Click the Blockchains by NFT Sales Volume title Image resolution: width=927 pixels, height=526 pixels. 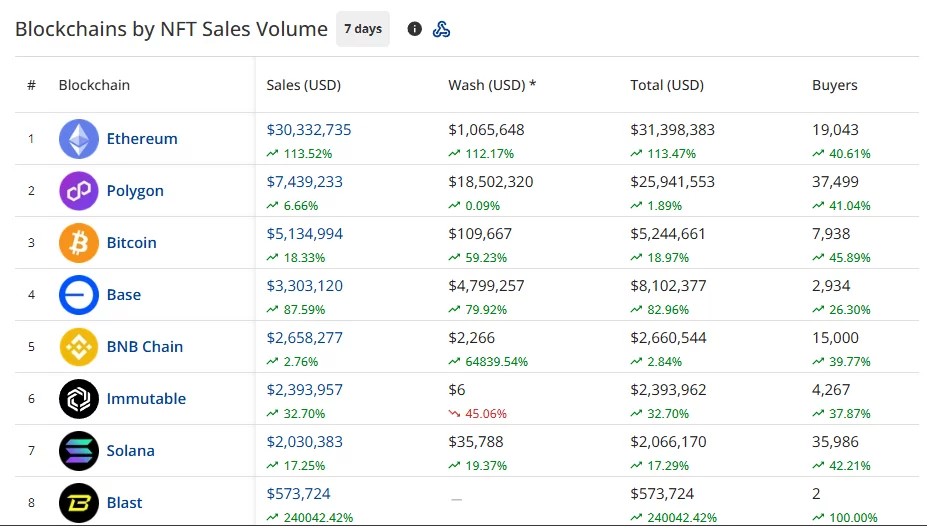point(171,29)
